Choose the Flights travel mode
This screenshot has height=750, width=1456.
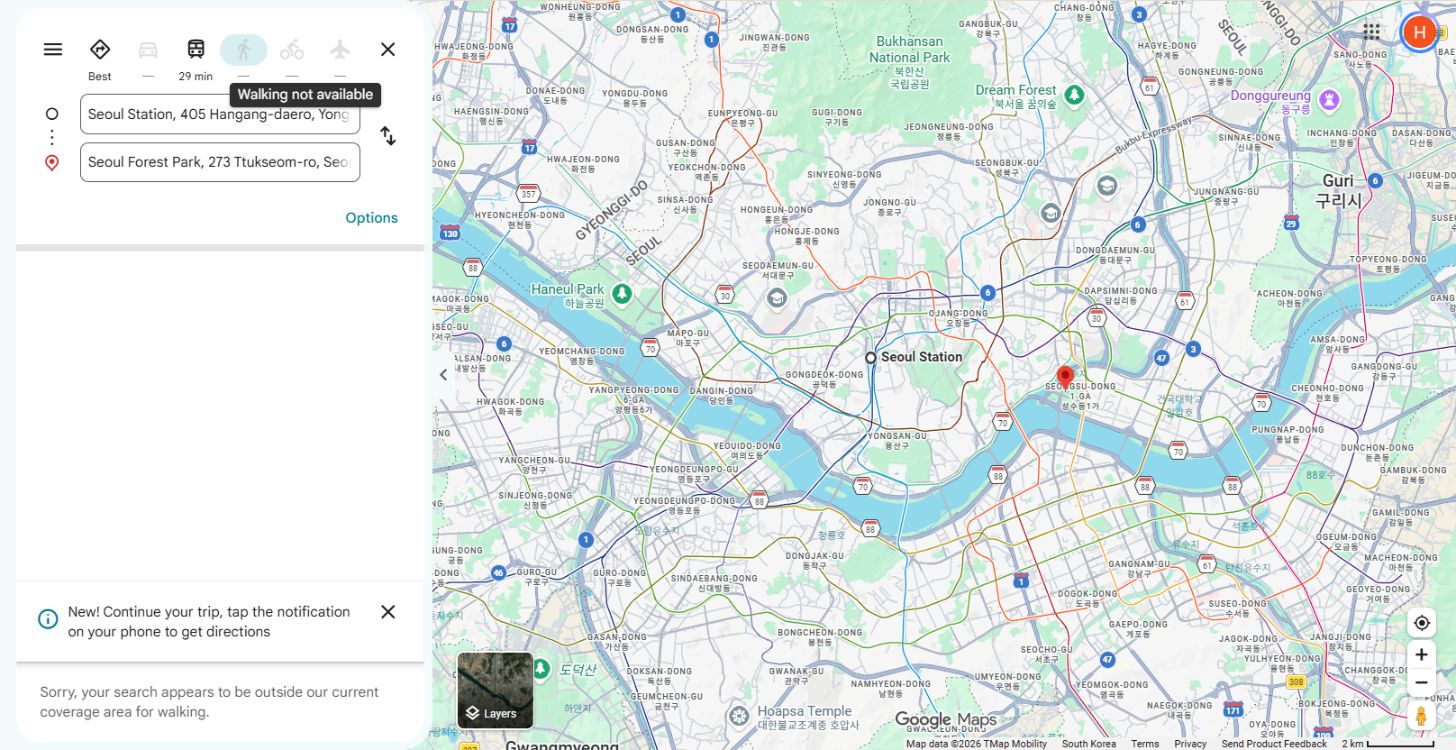(340, 50)
